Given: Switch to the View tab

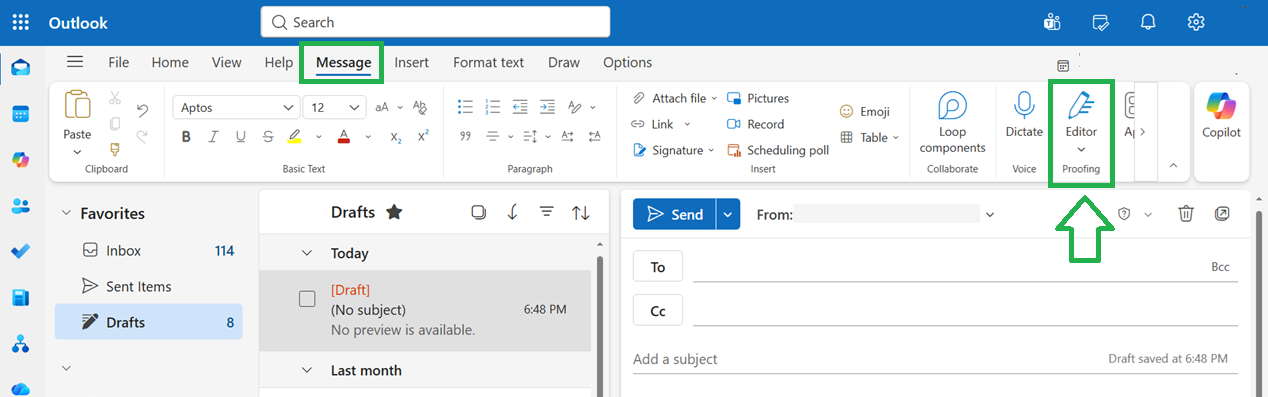Looking at the screenshot, I should (x=227, y=62).
